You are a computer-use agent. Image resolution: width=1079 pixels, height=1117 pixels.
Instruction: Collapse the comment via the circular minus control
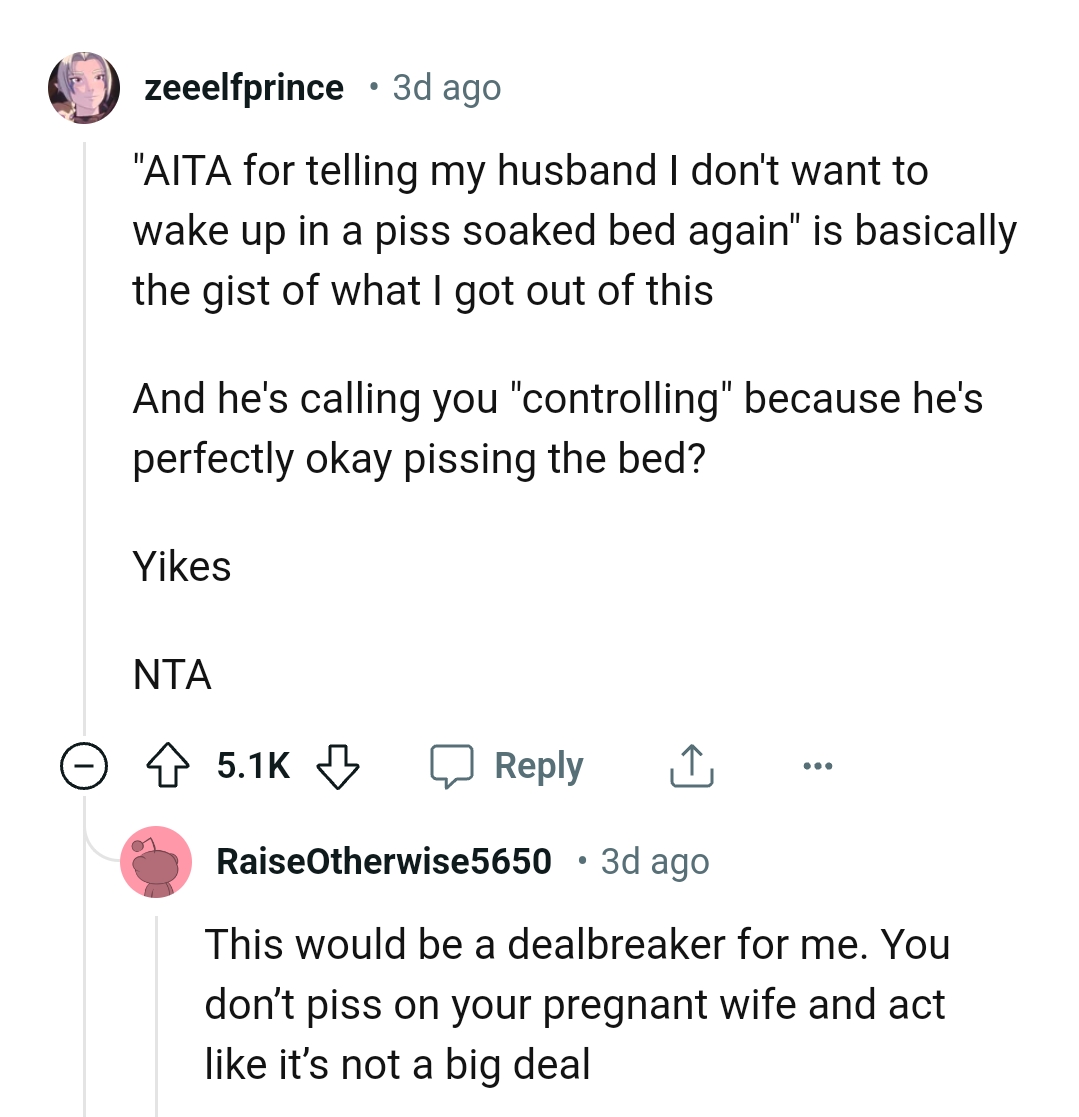(x=85, y=766)
